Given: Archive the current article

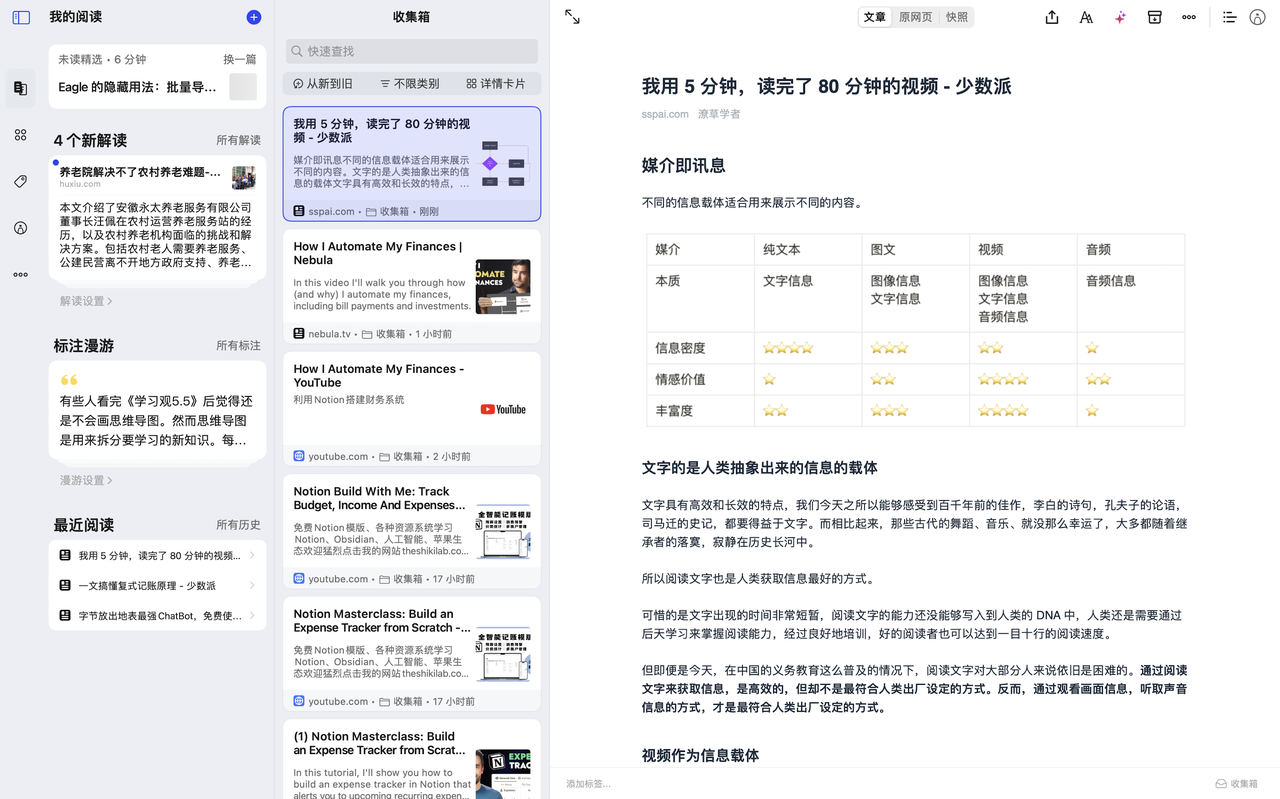Looking at the screenshot, I should [1154, 17].
